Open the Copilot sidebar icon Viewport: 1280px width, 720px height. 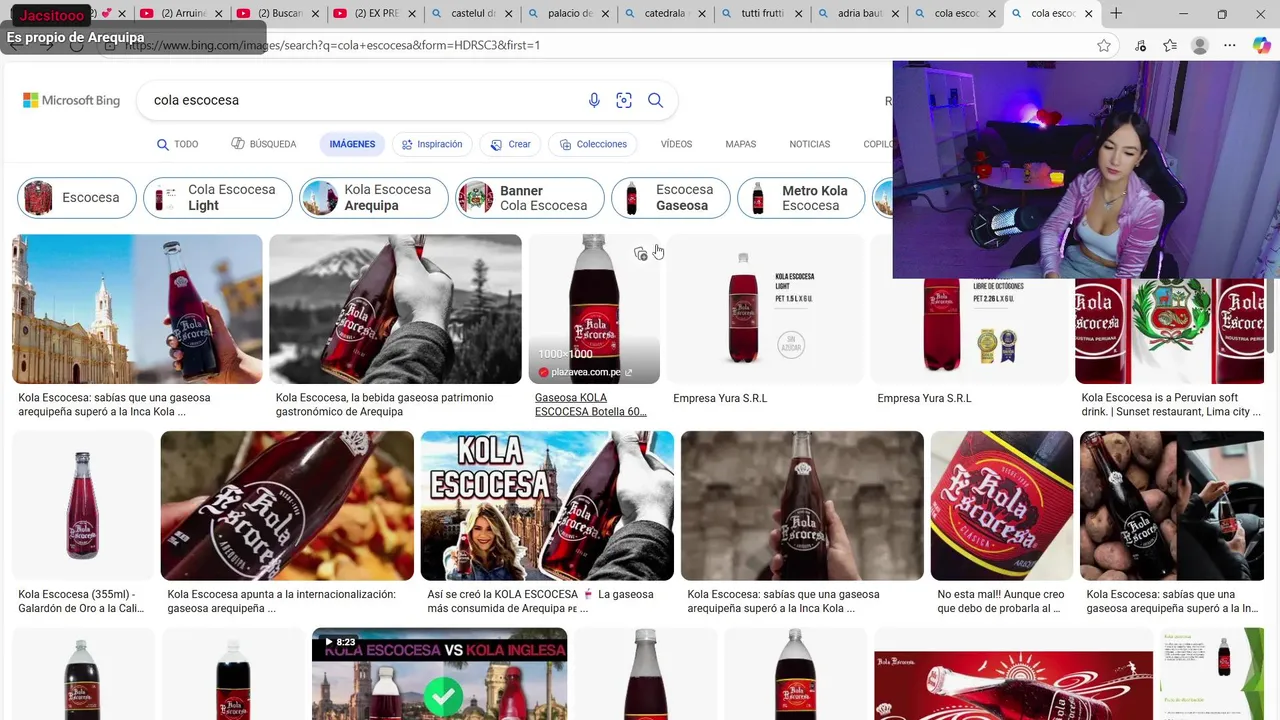coord(1262,45)
